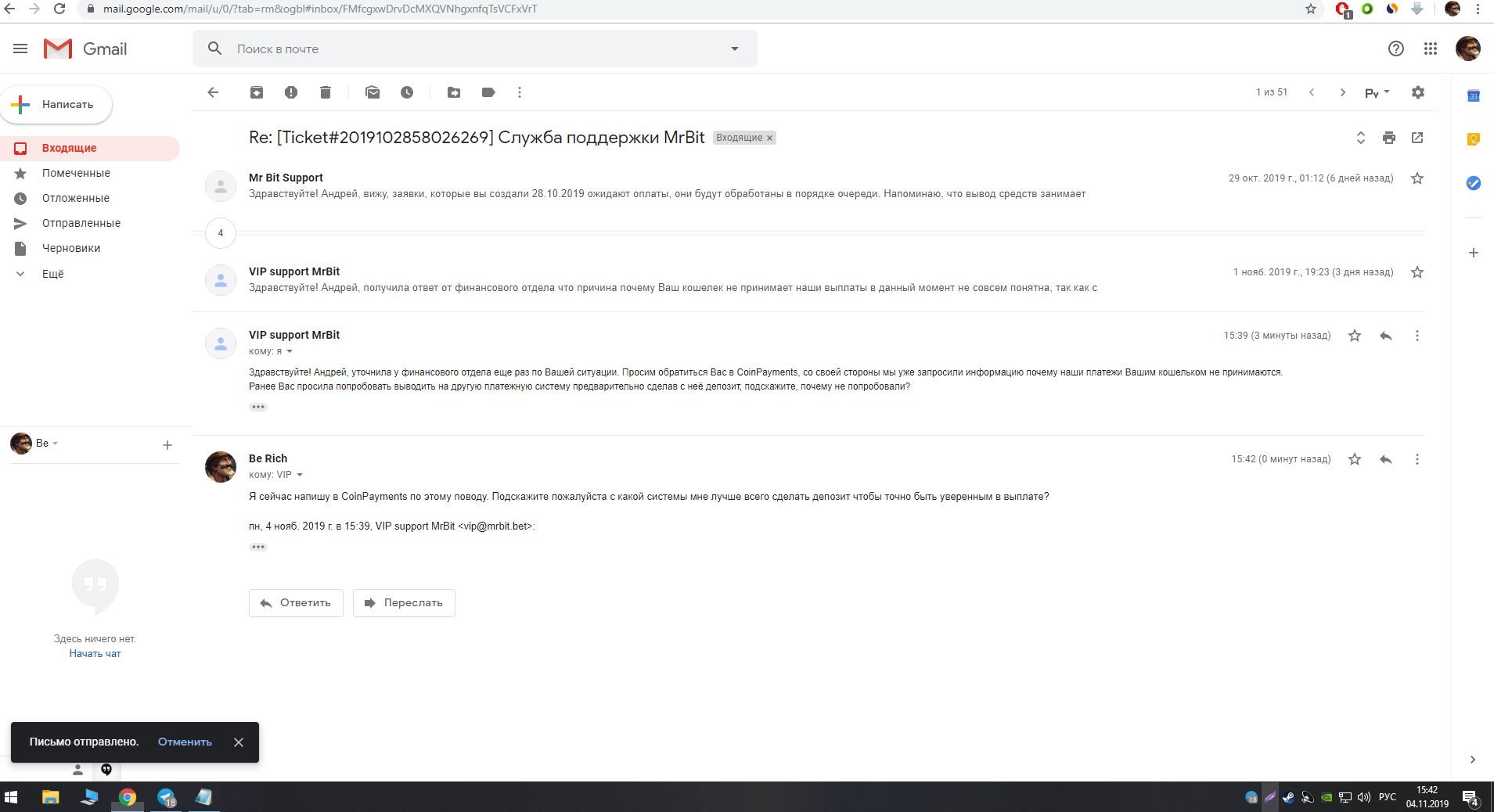Screen dimensions: 1494x812
Task: Bookmark this page star in address bar
Action: point(1311,9)
